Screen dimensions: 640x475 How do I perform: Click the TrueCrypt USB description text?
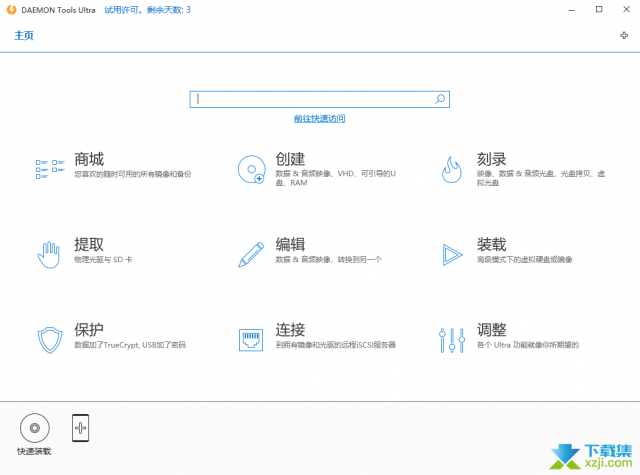click(130, 345)
